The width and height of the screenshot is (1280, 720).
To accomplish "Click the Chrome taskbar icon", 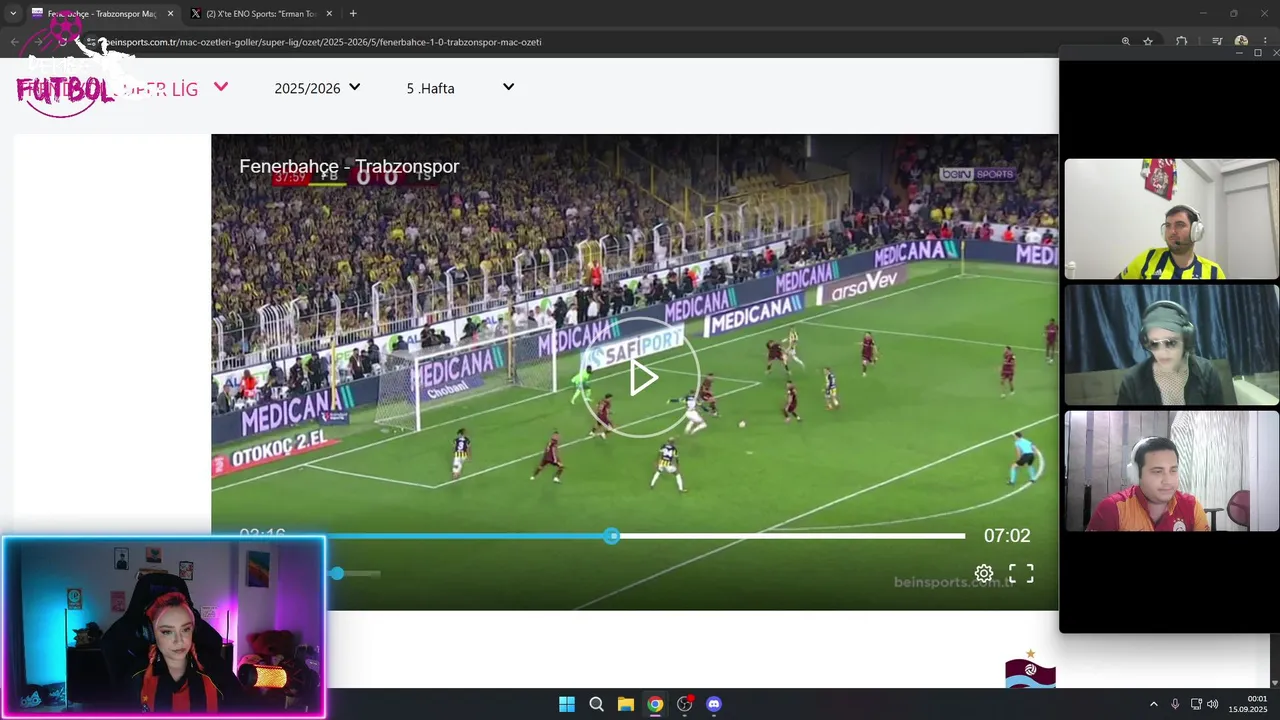I will 655,704.
